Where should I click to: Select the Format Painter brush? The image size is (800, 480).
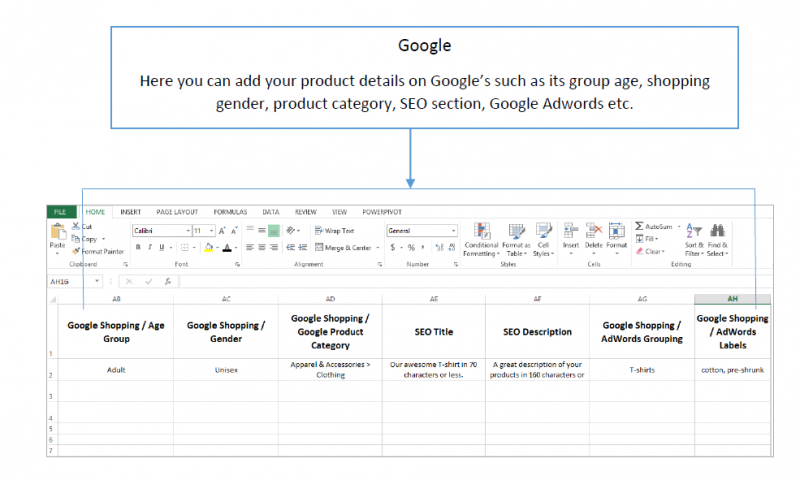(76, 251)
